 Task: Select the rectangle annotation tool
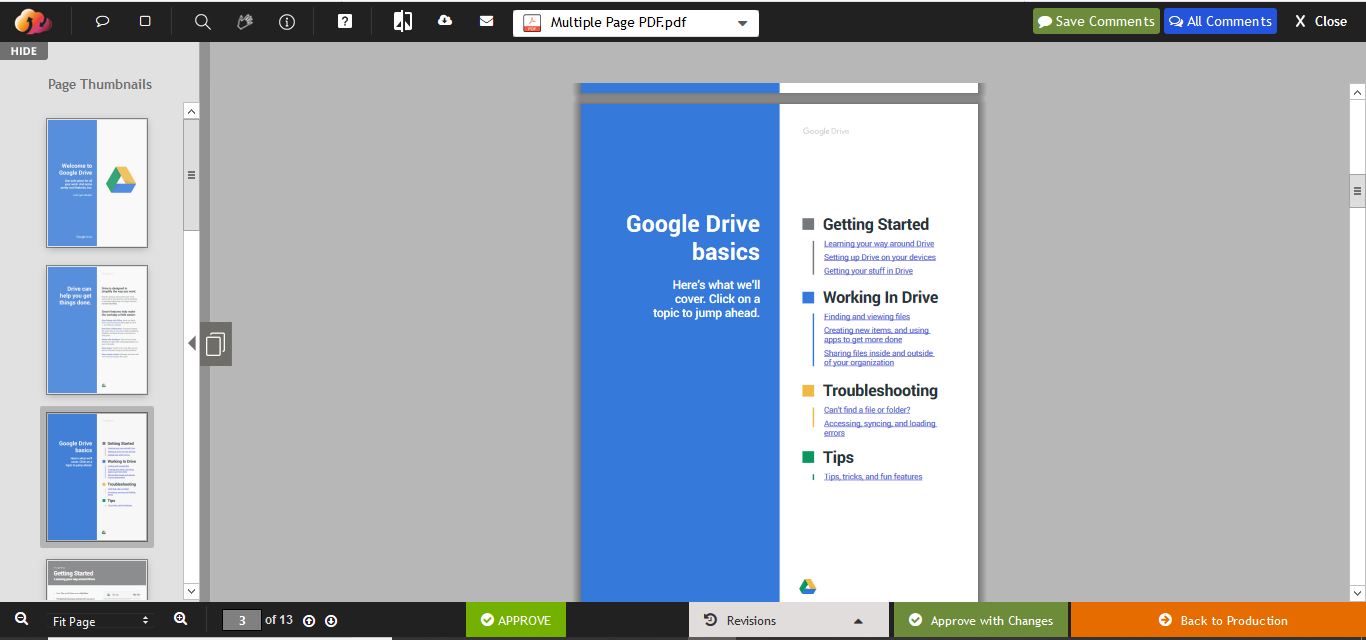pyautogui.click(x=145, y=21)
